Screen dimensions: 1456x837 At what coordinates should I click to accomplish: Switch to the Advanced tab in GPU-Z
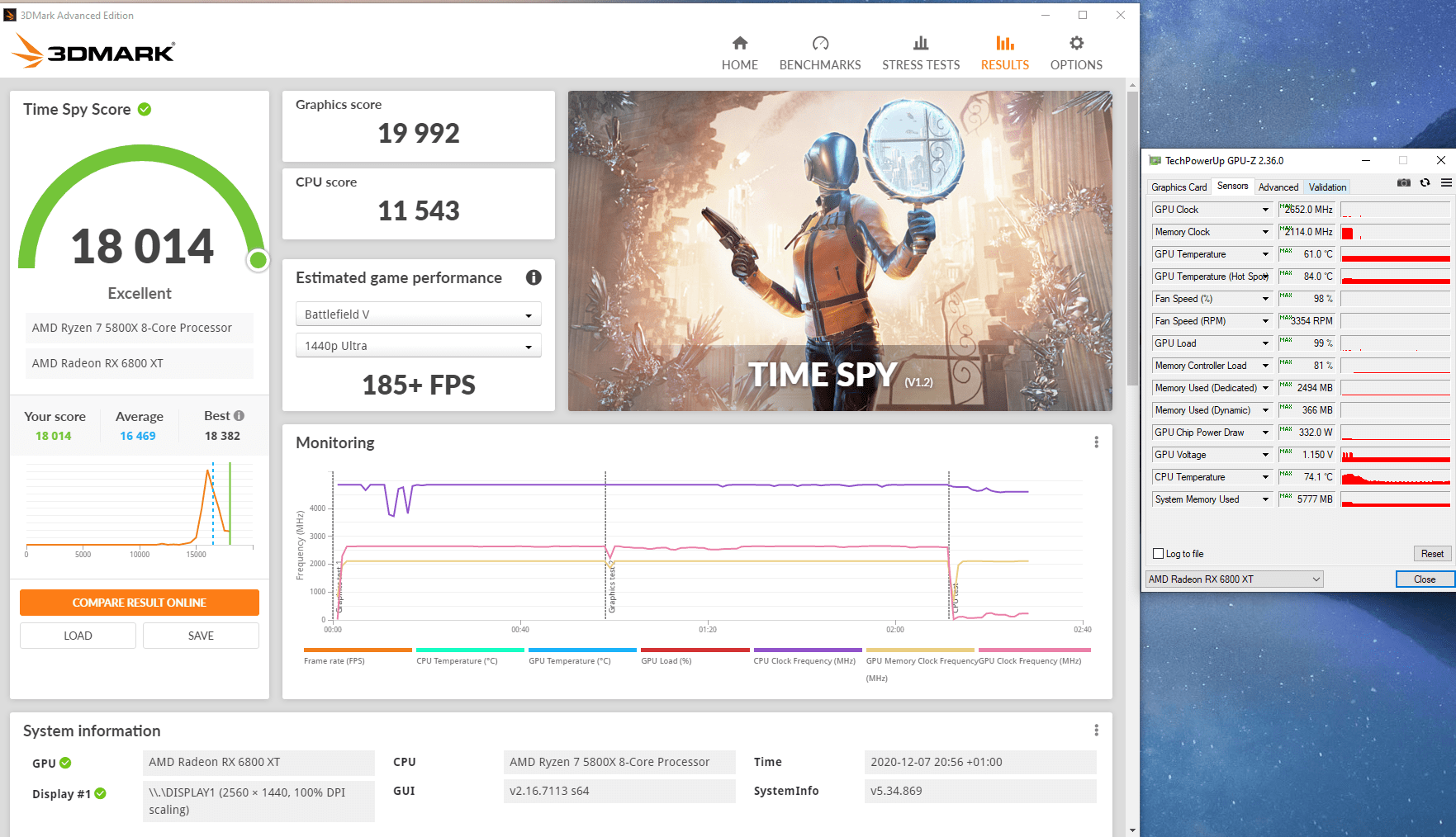coord(1278,187)
